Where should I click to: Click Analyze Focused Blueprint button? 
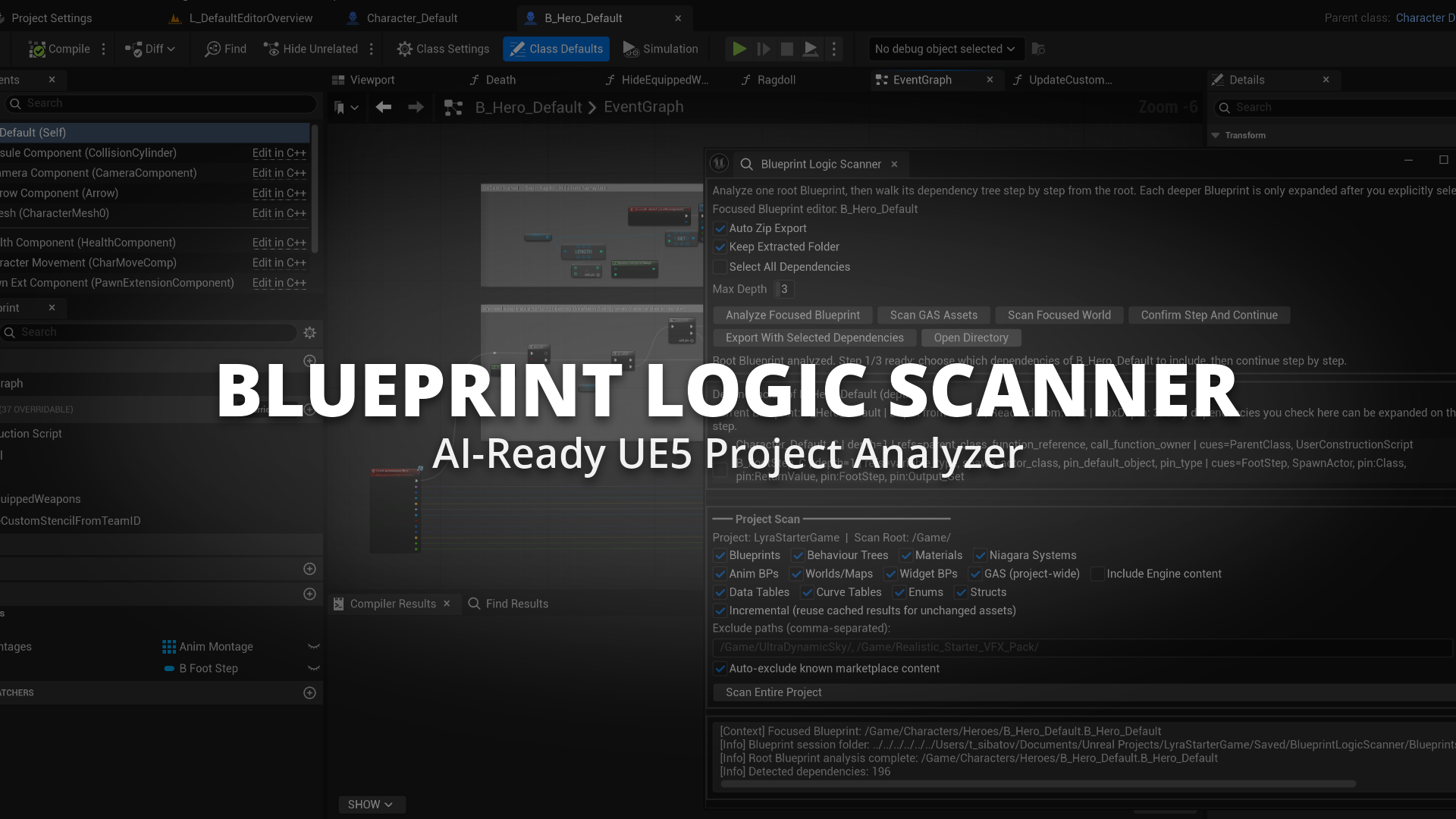coord(792,315)
